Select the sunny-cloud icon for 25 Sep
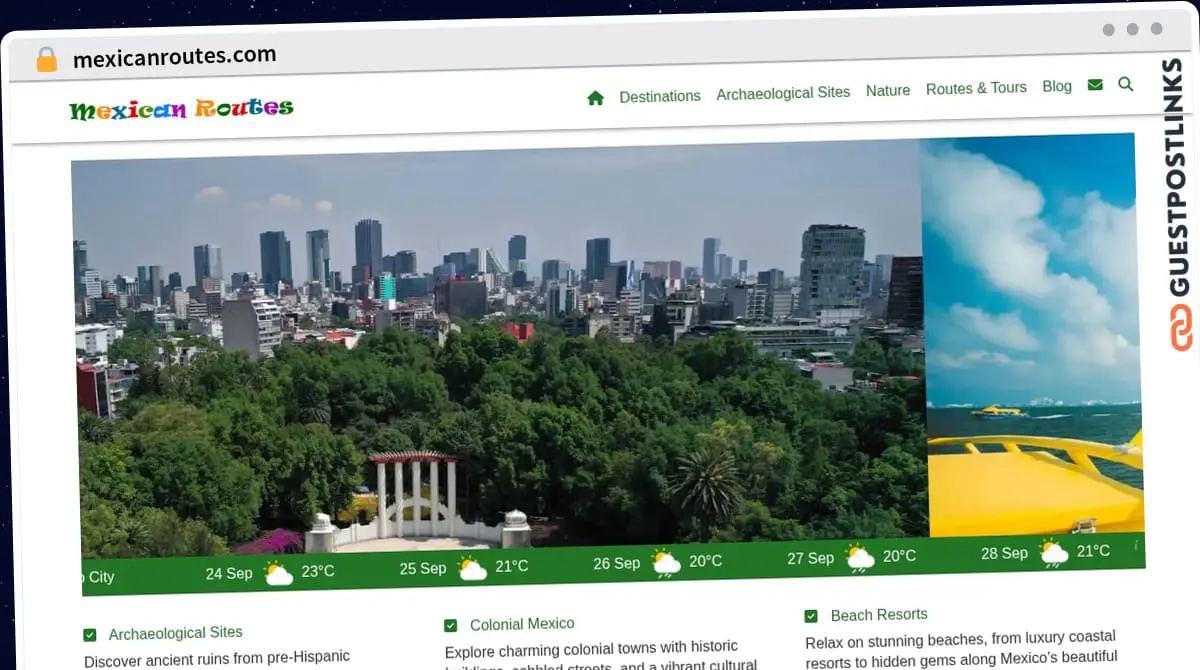The height and width of the screenshot is (670, 1200). 470,566
